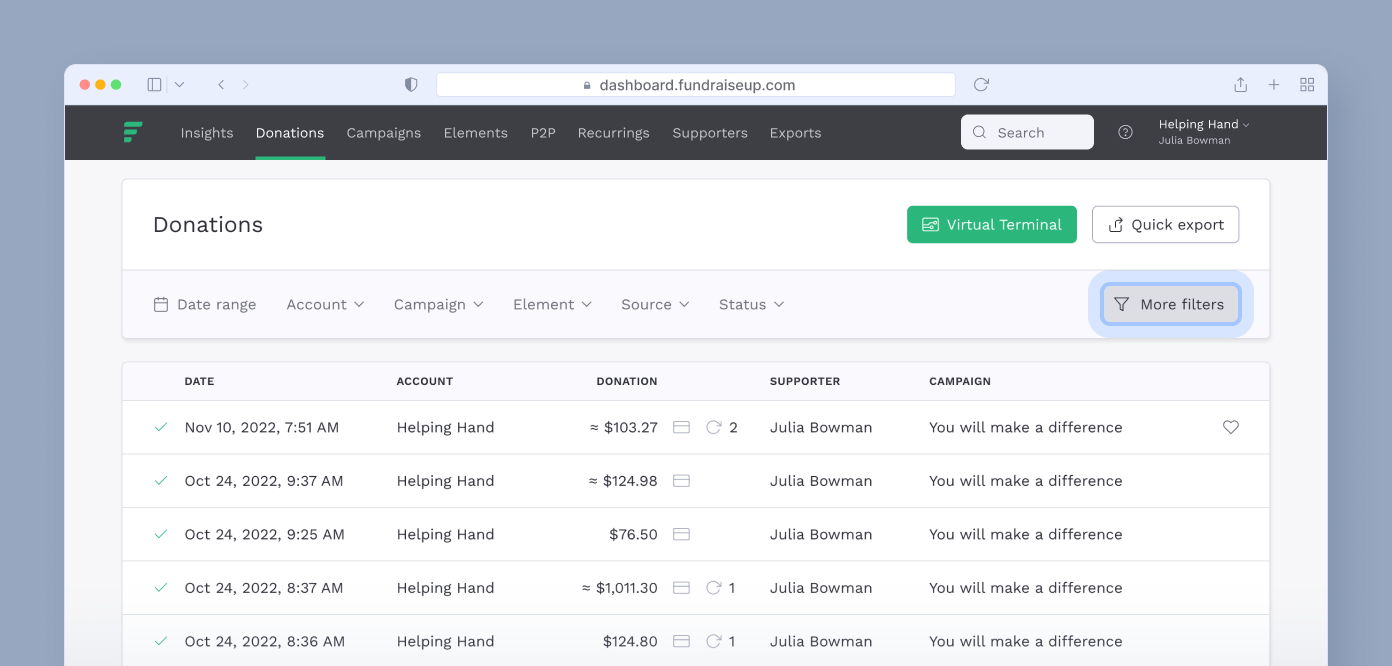Click recurring icon on the $1,011.30 donation
The height and width of the screenshot is (666, 1392).
713,588
